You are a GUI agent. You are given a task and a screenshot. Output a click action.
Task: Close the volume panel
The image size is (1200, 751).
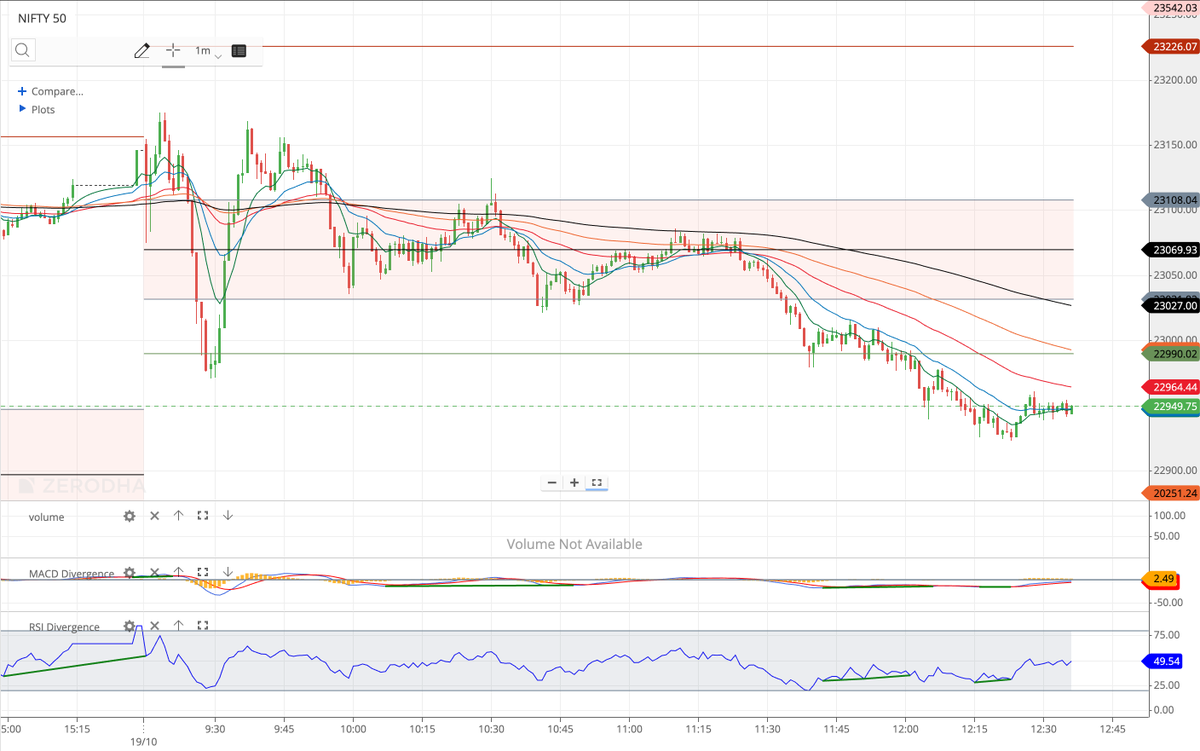154,516
